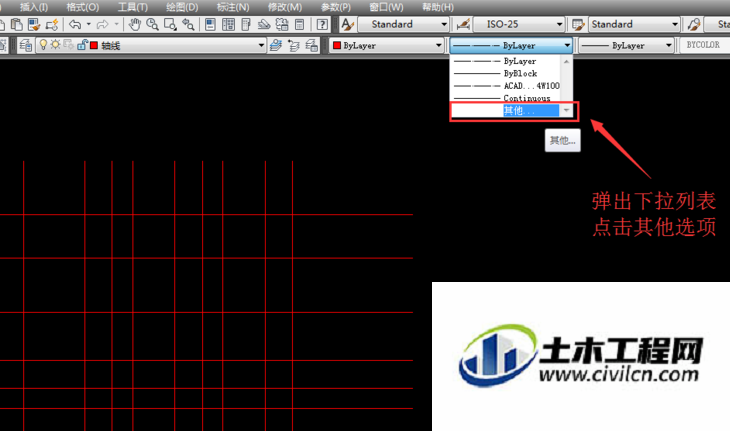This screenshot has height=431, width=730.
Task: Choose 其他... in the linetype list
Action: [x=506, y=111]
